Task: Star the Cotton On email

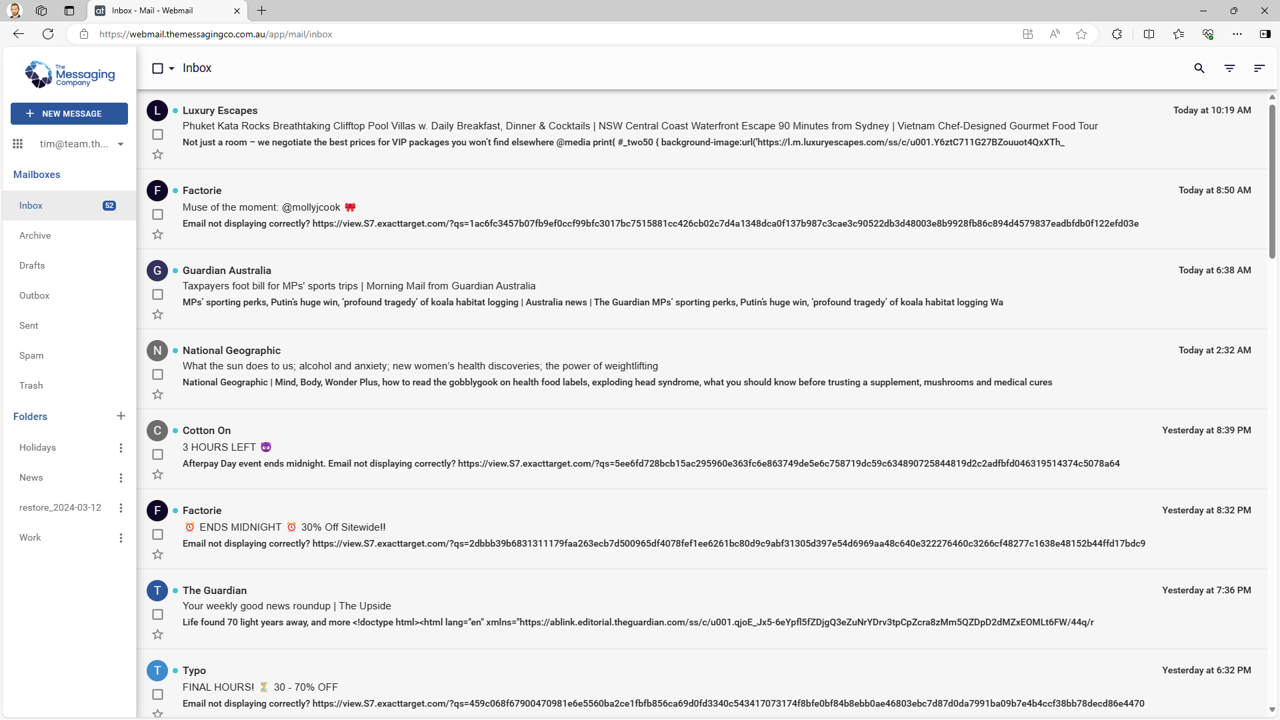Action: (x=157, y=475)
